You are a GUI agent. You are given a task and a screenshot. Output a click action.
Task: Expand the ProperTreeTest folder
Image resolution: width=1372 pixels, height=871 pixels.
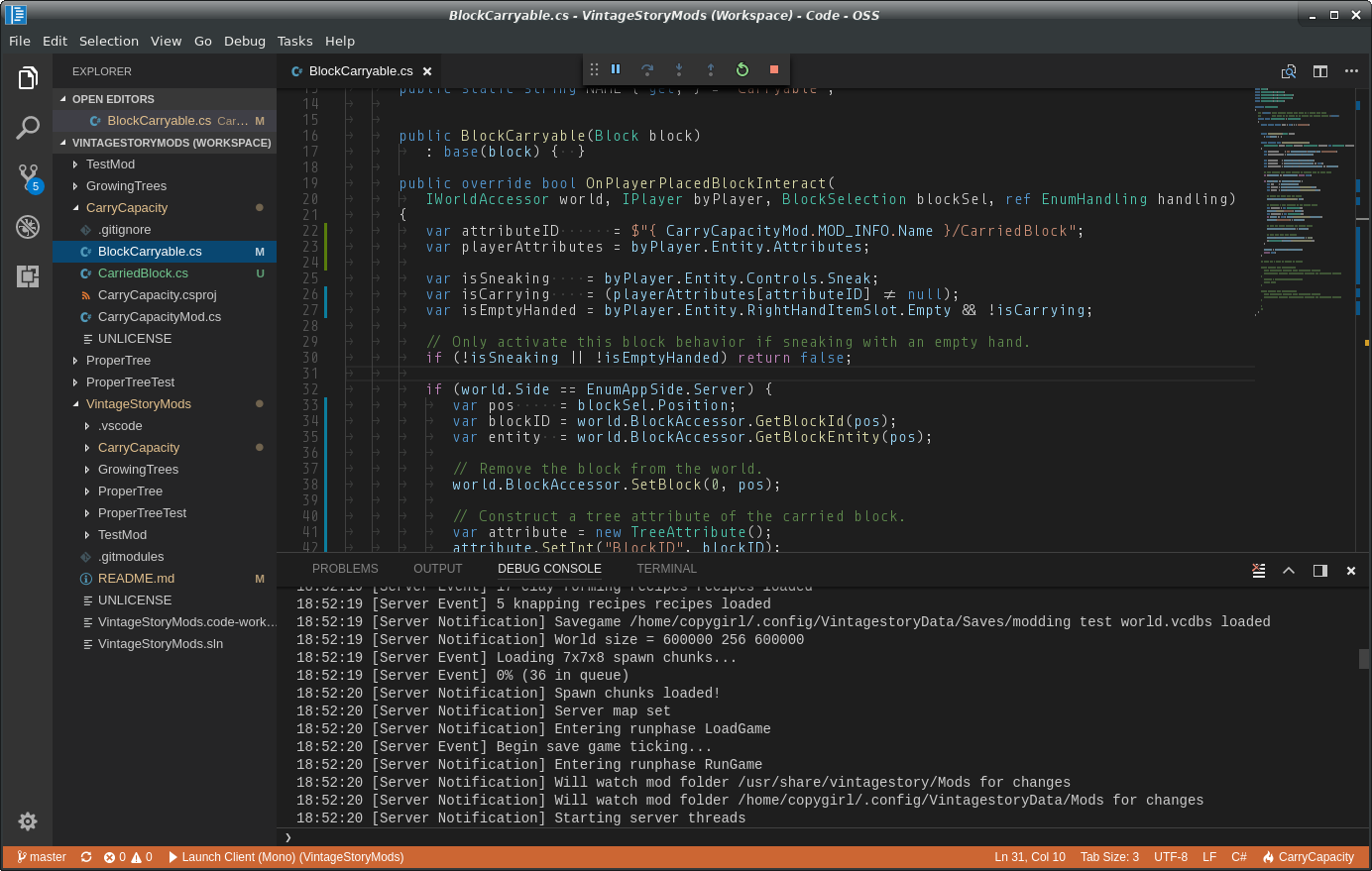(130, 382)
